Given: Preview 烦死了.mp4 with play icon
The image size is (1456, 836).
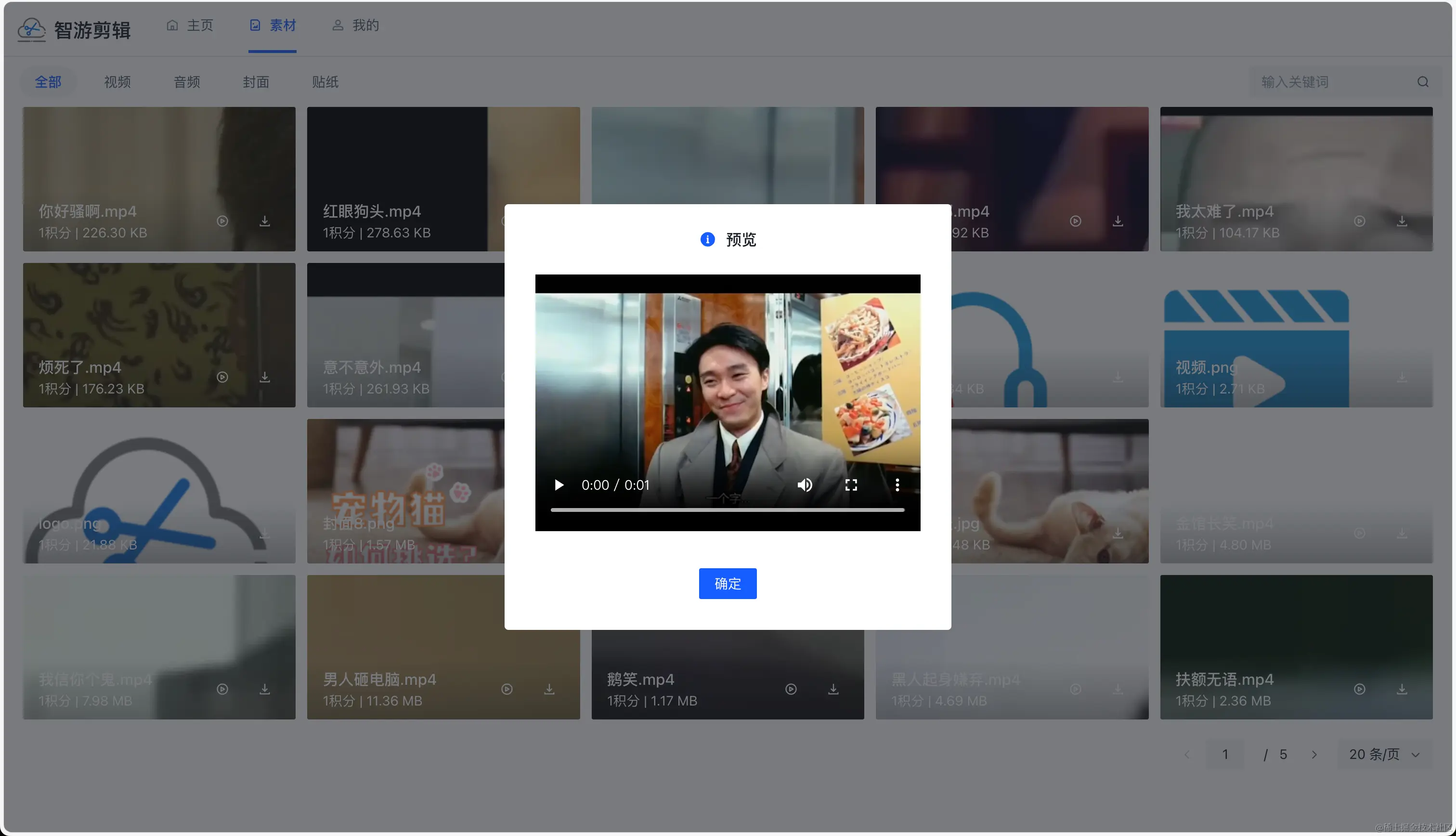Looking at the screenshot, I should (222, 377).
